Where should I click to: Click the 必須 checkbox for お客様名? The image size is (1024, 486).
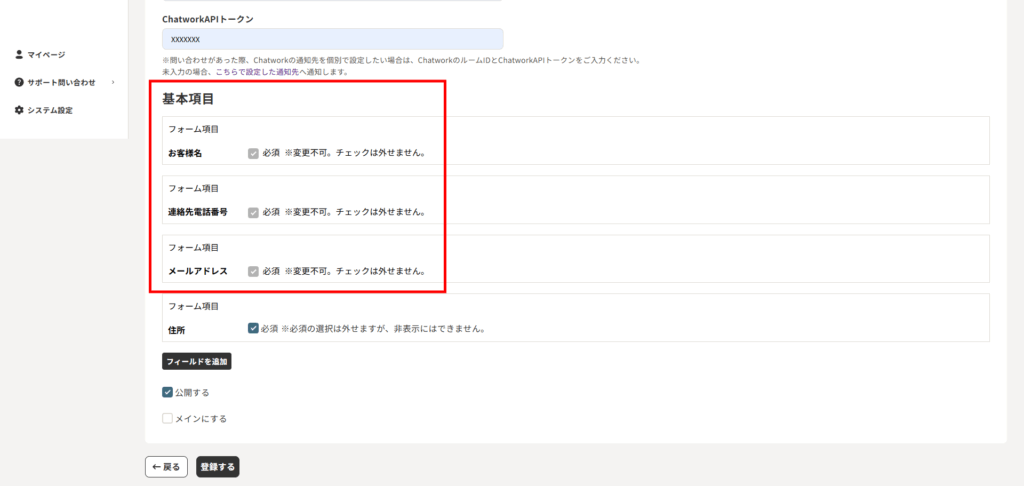click(x=253, y=154)
